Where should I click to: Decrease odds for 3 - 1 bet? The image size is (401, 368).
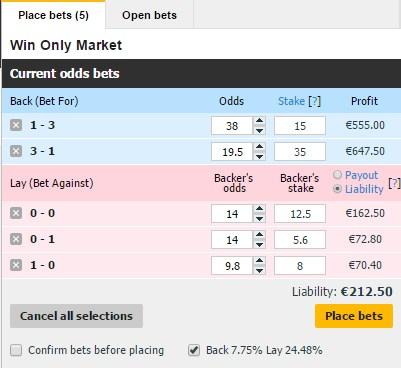point(259,156)
